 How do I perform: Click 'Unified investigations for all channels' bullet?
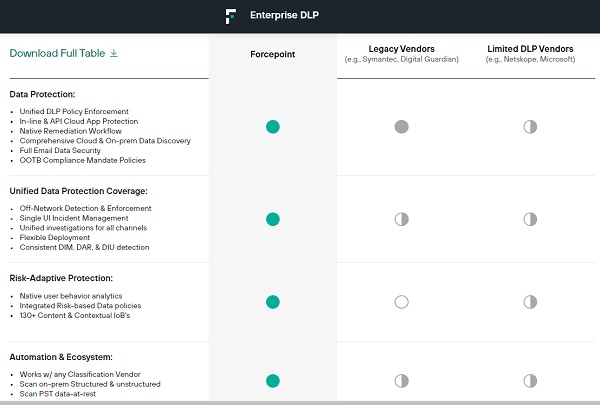point(83,228)
